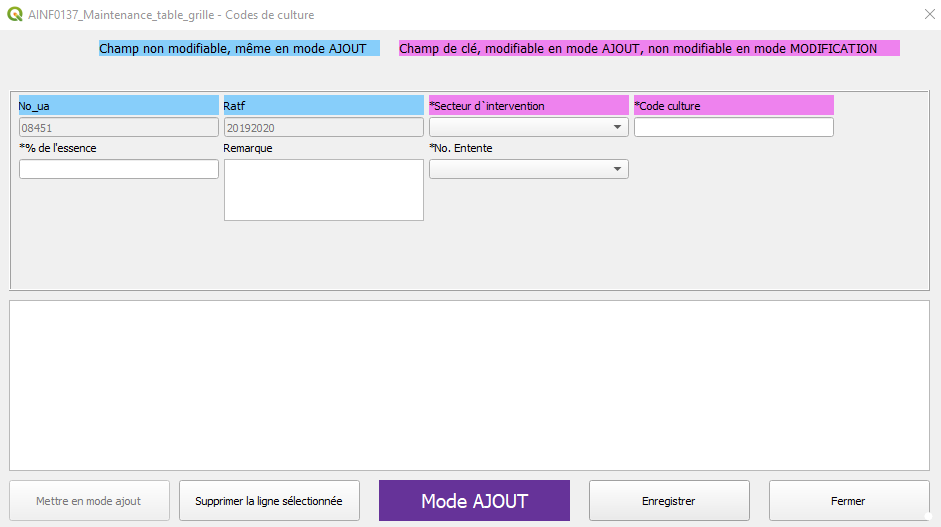Viewport: 941px width, 527px height.
Task: Save with the Enregistrer button
Action: (669, 501)
